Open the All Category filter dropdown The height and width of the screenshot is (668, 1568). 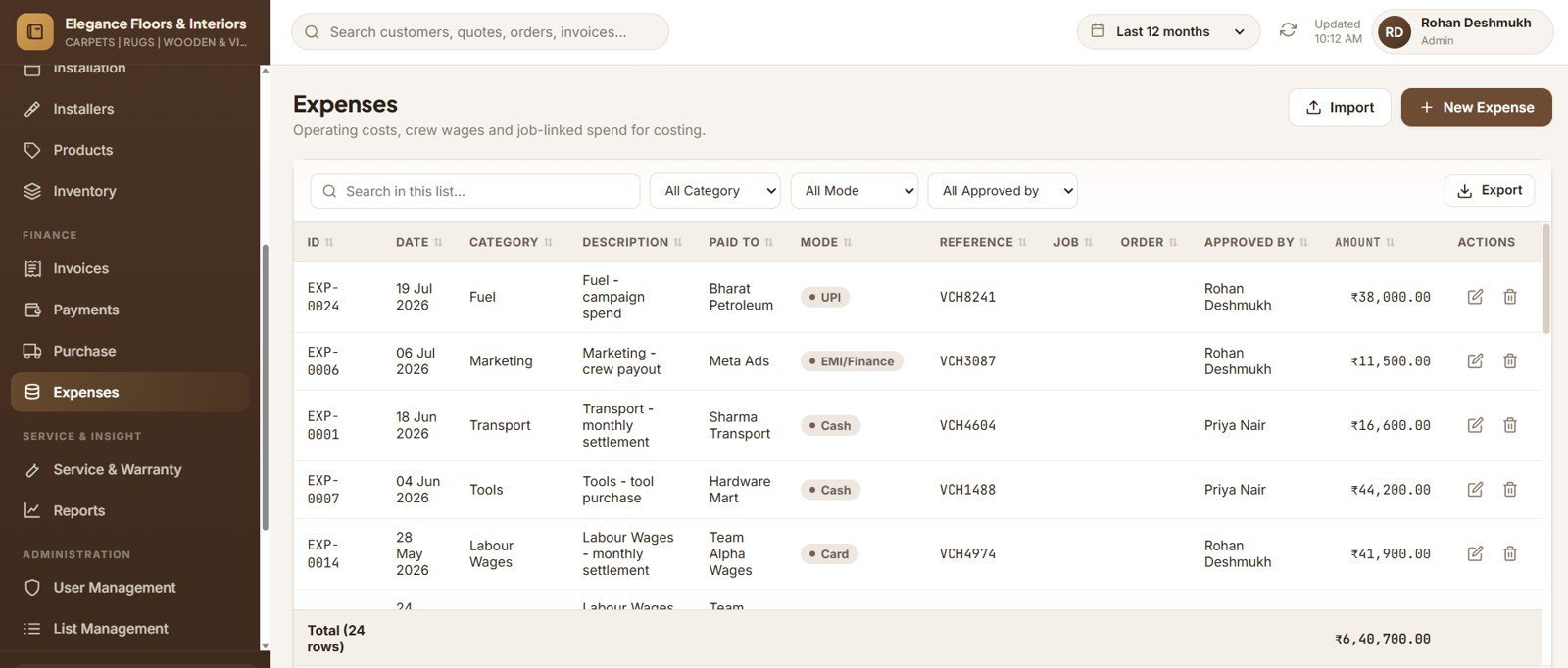(715, 191)
